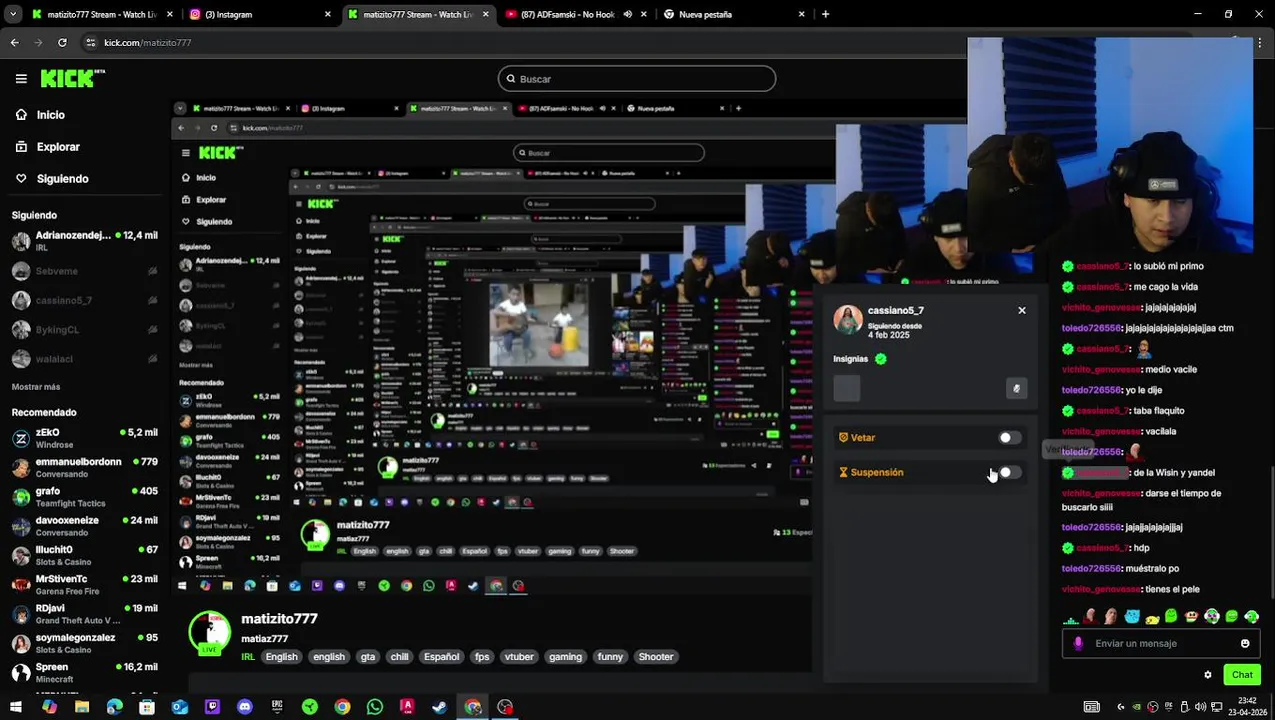
Task: Open Steam from the taskbar
Action: [440, 707]
